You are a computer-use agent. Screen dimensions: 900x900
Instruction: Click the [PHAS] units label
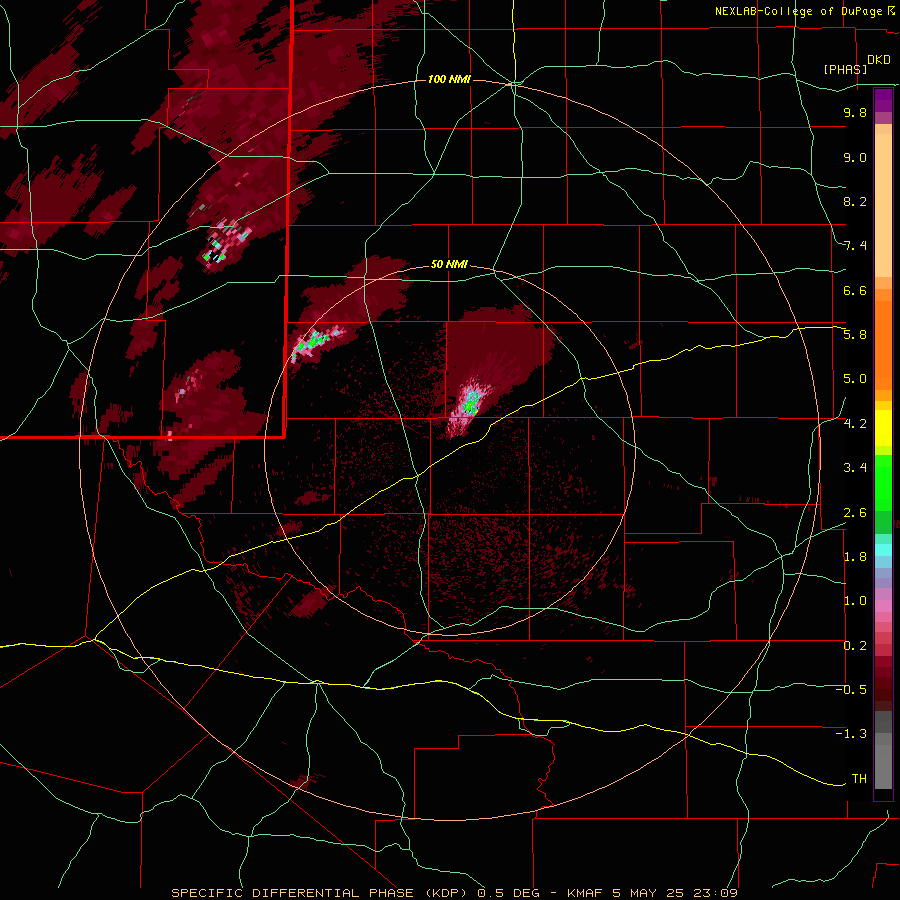tap(845, 69)
